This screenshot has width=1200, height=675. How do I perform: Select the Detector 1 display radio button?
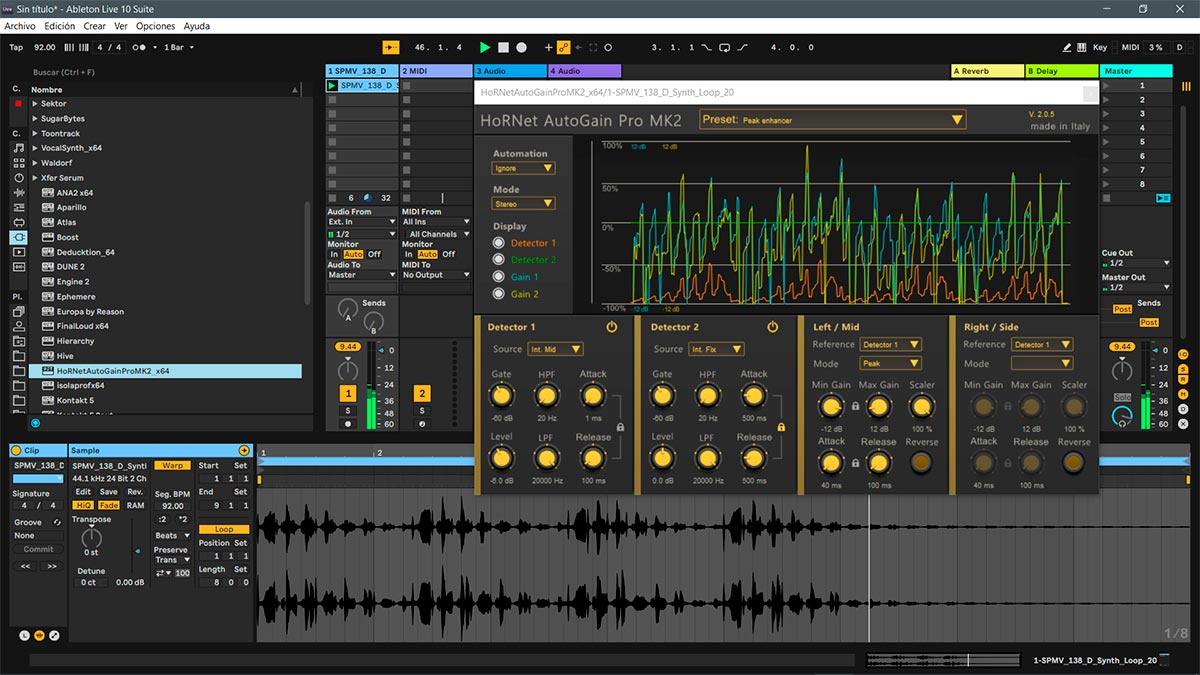click(499, 243)
